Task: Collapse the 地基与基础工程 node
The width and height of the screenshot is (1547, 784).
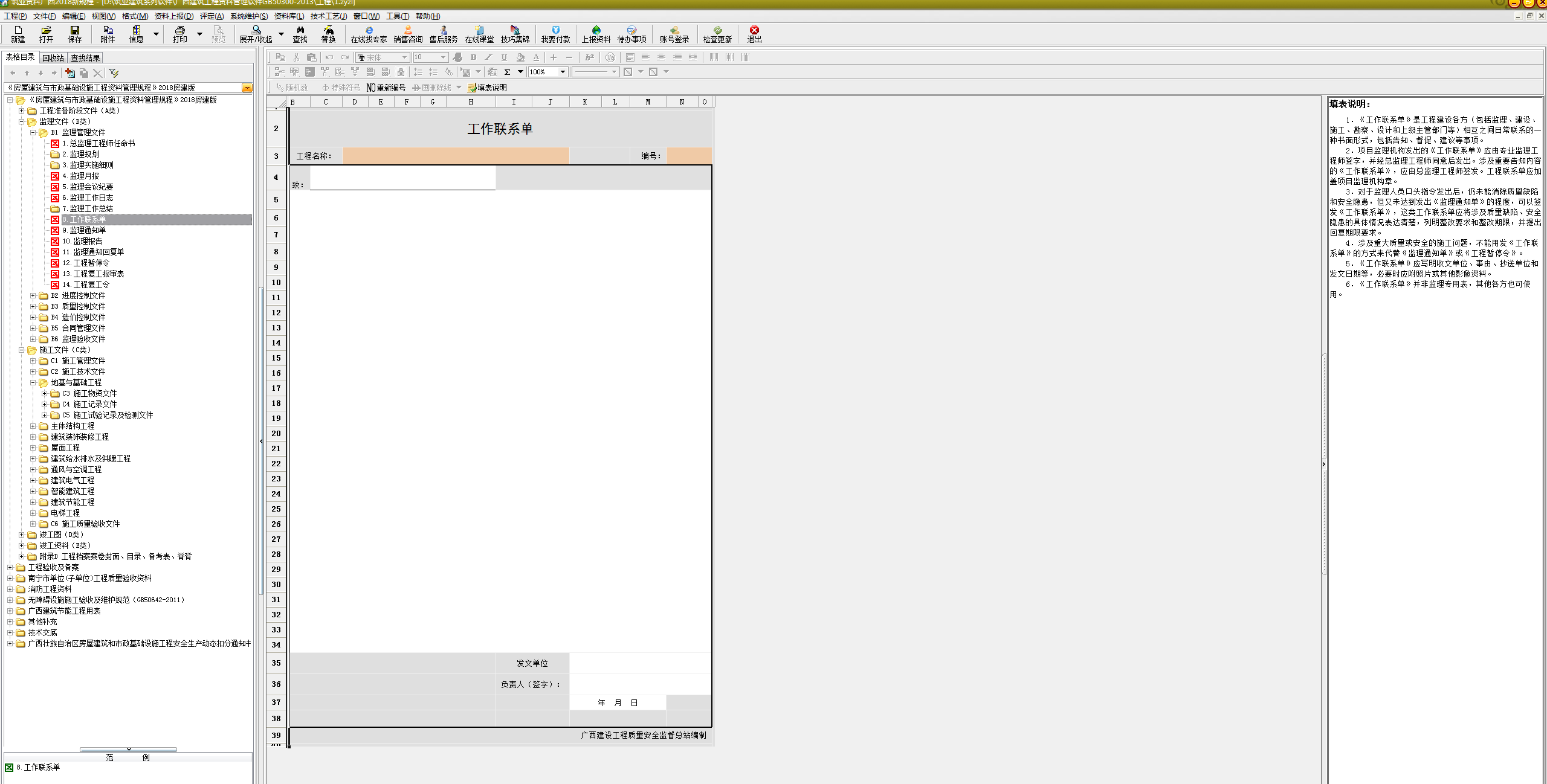Action: click(33, 382)
